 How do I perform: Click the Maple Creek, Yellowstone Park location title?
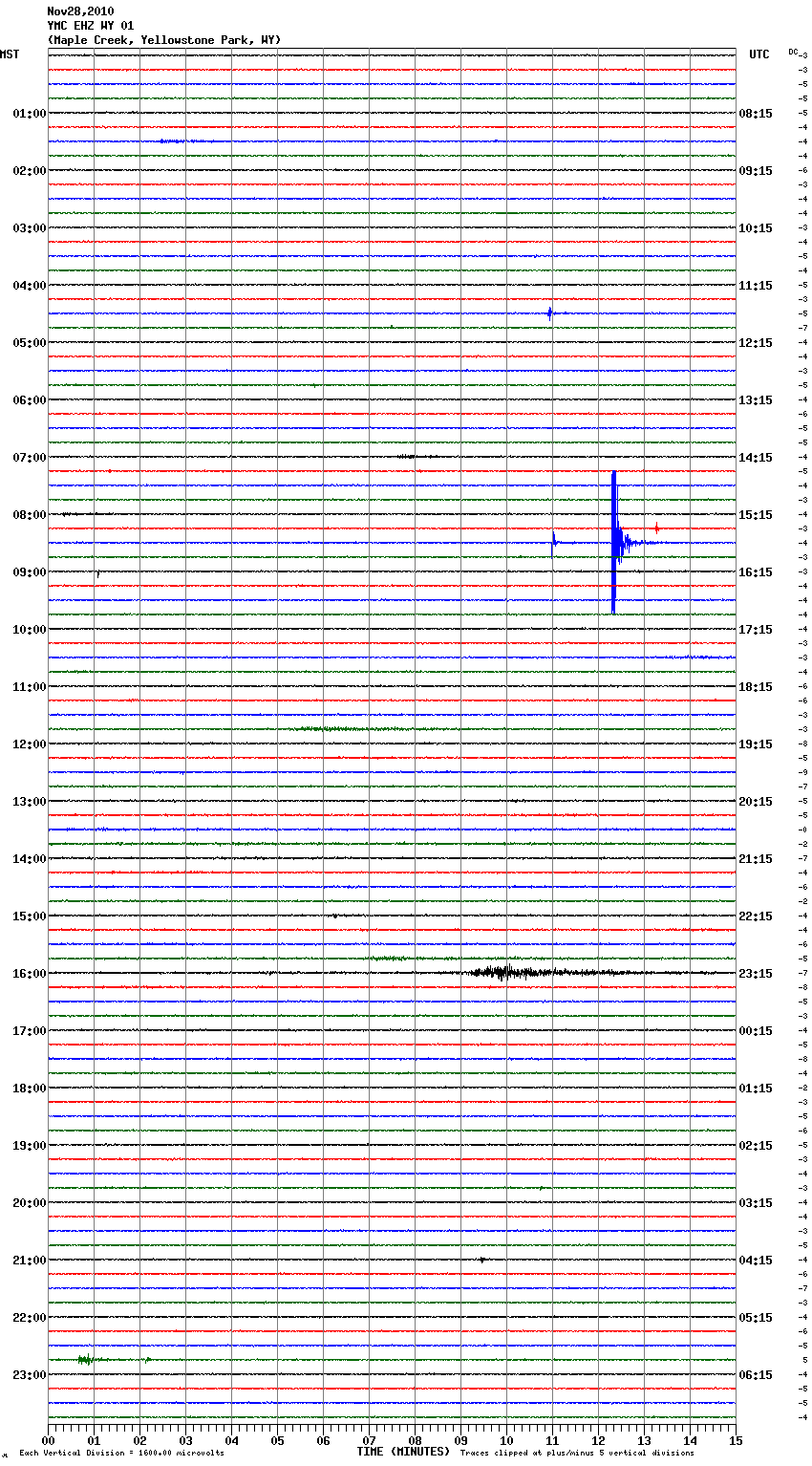point(164,40)
